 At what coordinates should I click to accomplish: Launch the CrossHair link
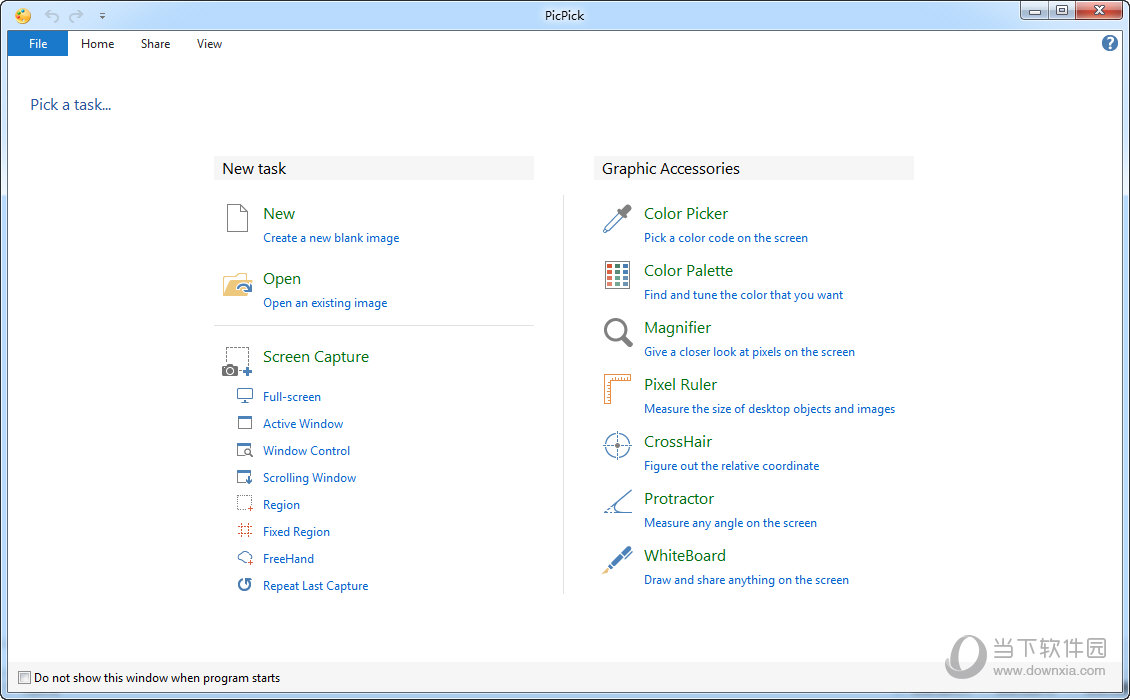[x=678, y=441]
